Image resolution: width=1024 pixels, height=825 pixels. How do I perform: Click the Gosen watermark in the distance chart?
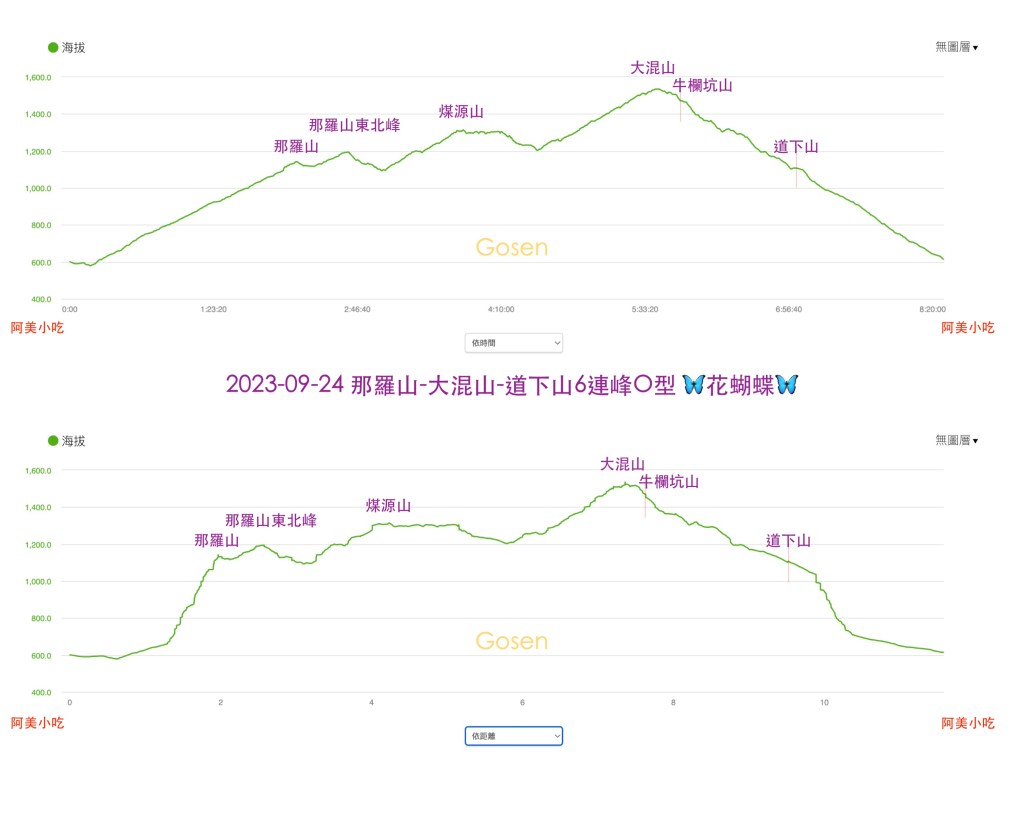[512, 641]
